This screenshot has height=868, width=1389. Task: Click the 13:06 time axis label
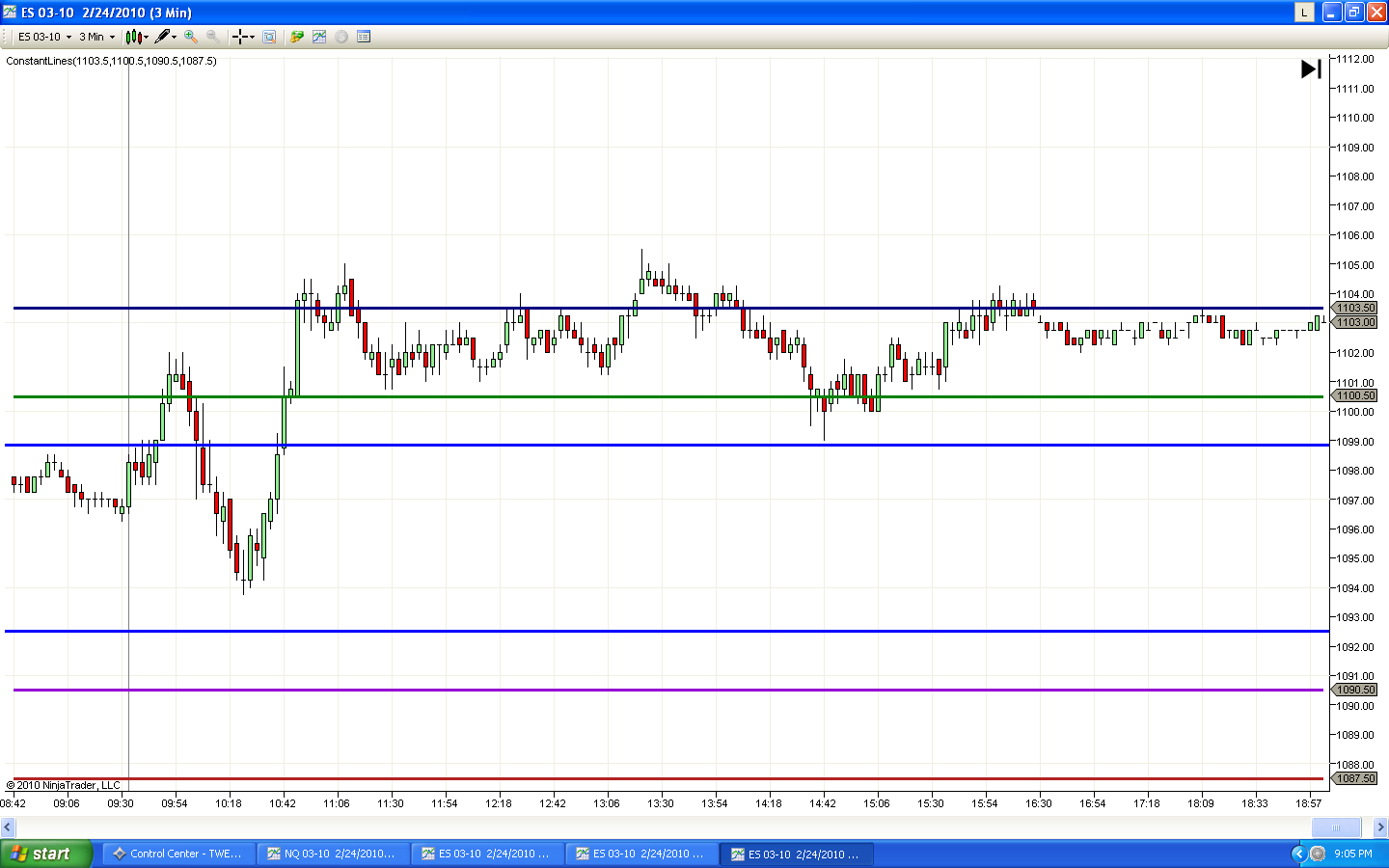(x=607, y=802)
